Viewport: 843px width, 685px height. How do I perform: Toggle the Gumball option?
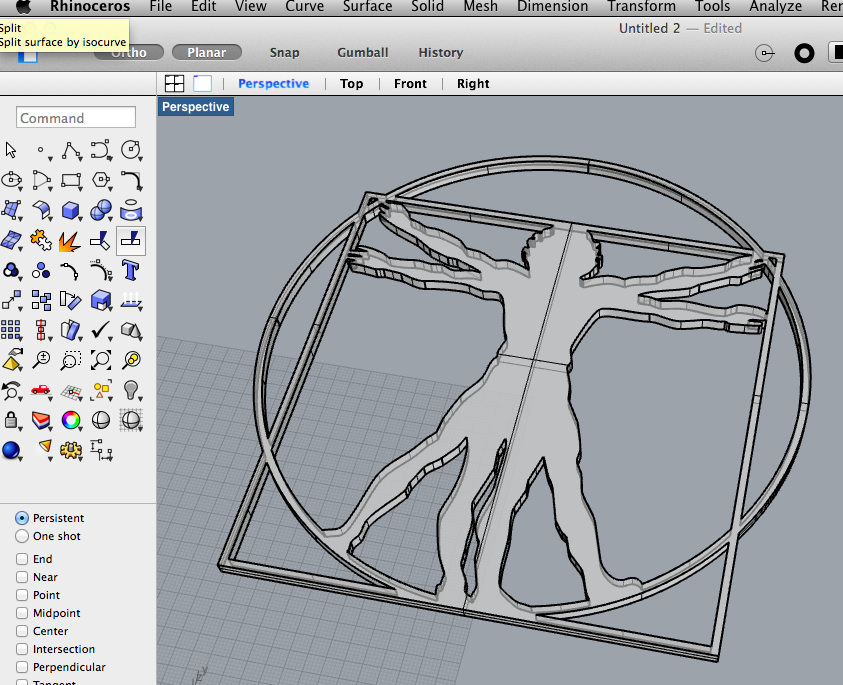[x=363, y=52]
